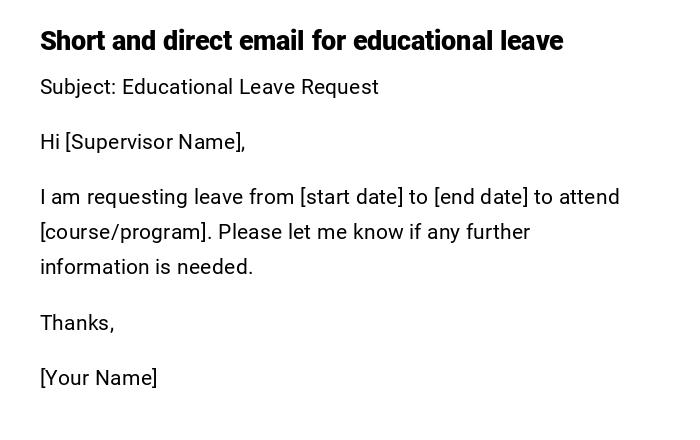Click the 'Subject:' label
This screenshot has width=700, height=440.
pos(77,87)
